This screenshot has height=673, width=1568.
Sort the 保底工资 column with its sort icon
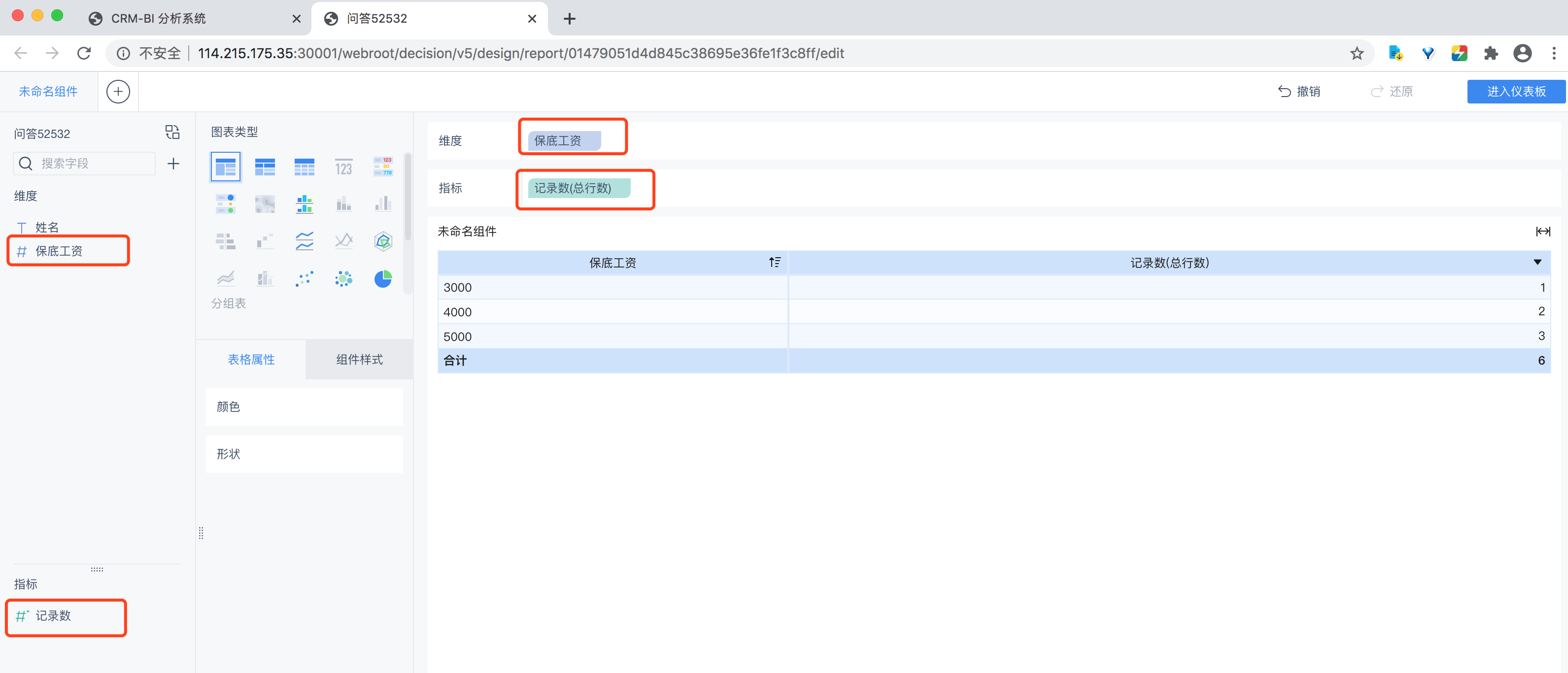[x=774, y=262]
